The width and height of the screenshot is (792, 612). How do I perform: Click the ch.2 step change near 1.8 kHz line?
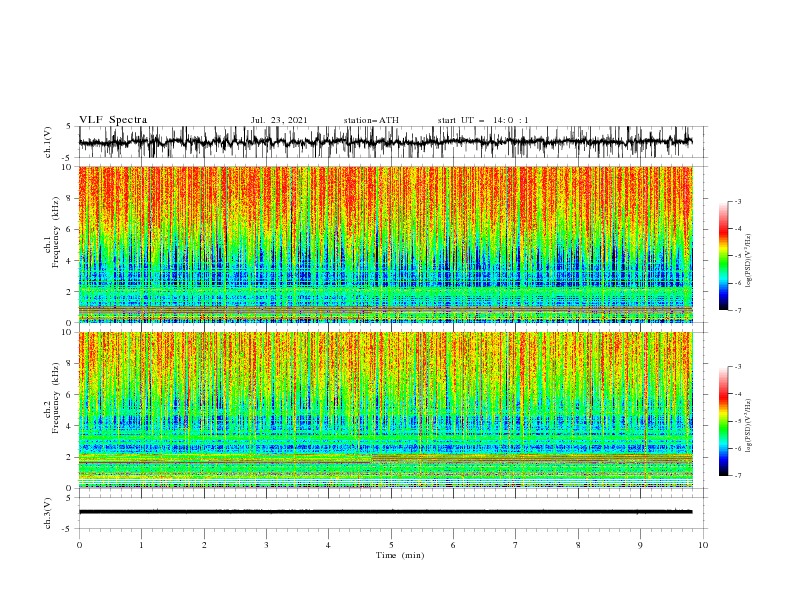(372, 459)
